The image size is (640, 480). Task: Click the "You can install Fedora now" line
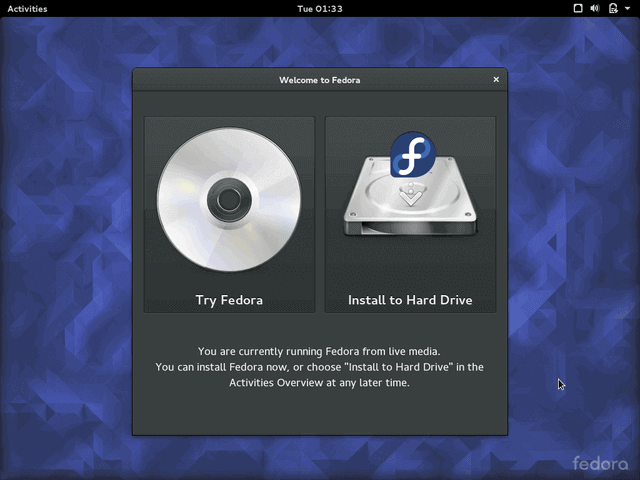tap(319, 367)
